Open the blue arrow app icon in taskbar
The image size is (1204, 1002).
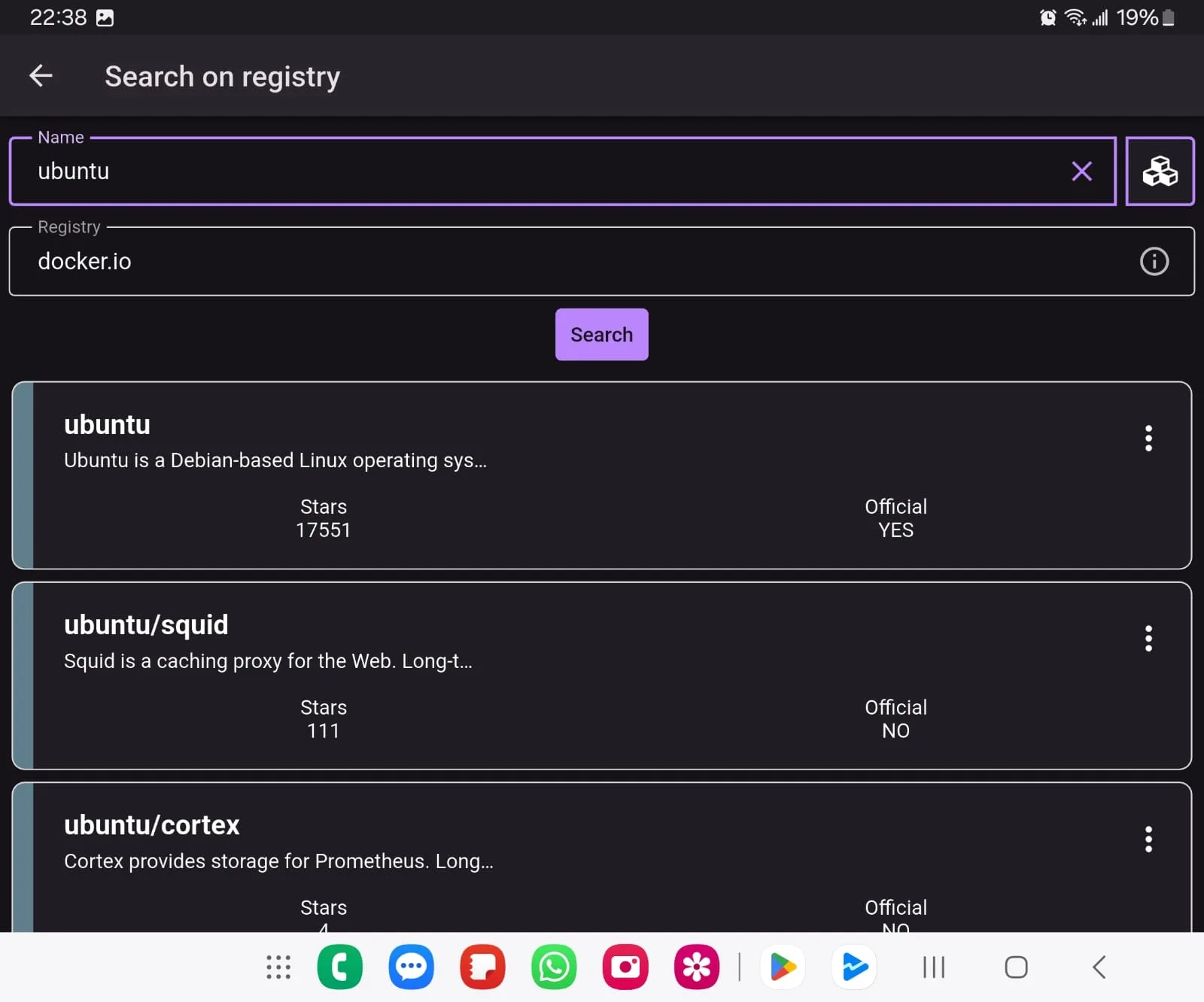pyautogui.click(x=854, y=967)
